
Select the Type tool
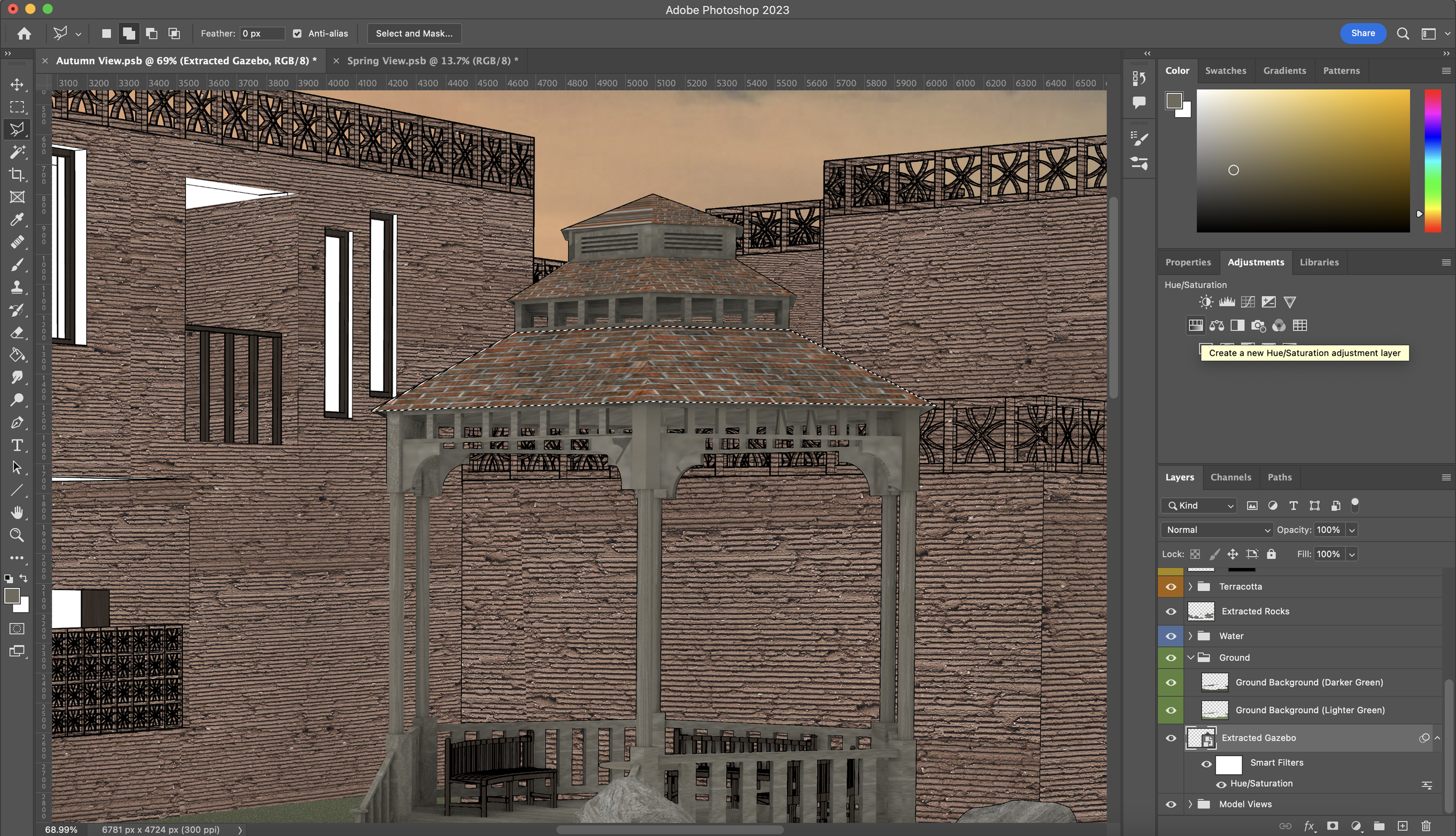point(17,446)
